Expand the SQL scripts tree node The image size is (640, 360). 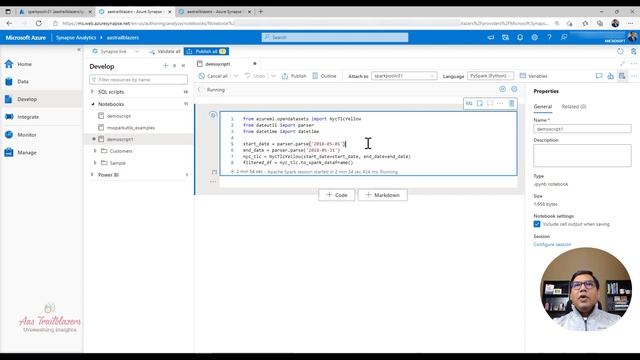click(92, 92)
